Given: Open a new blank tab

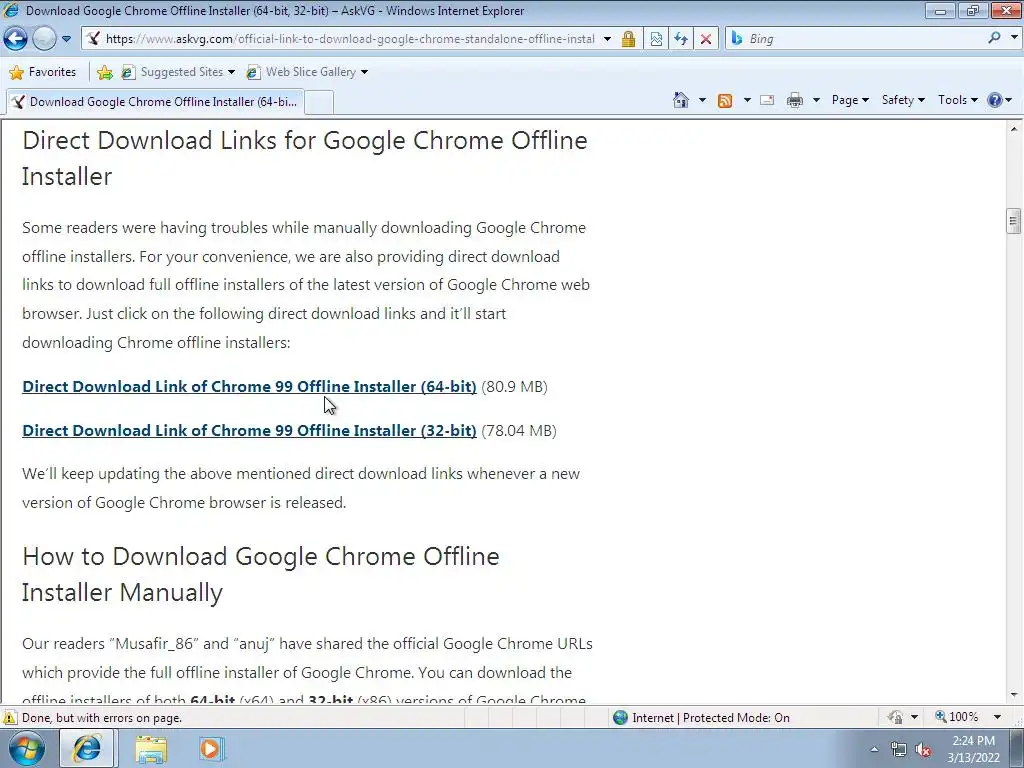Looking at the screenshot, I should click(320, 103).
